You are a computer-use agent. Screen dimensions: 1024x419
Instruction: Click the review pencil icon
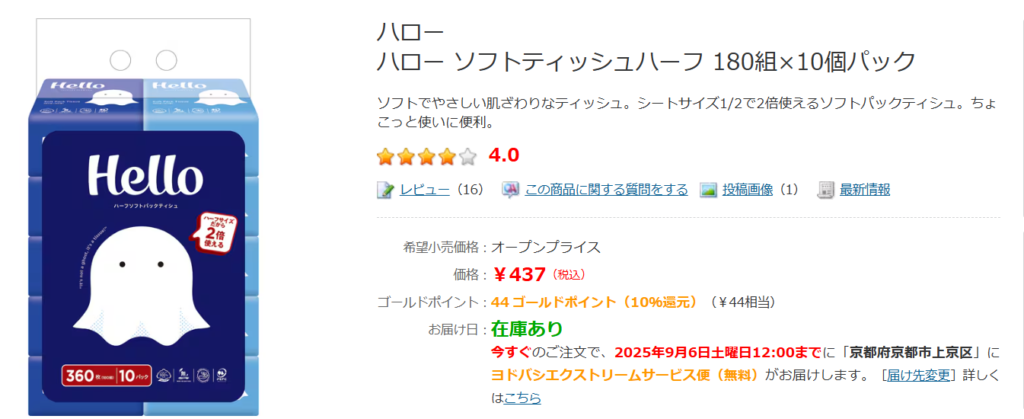(386, 190)
